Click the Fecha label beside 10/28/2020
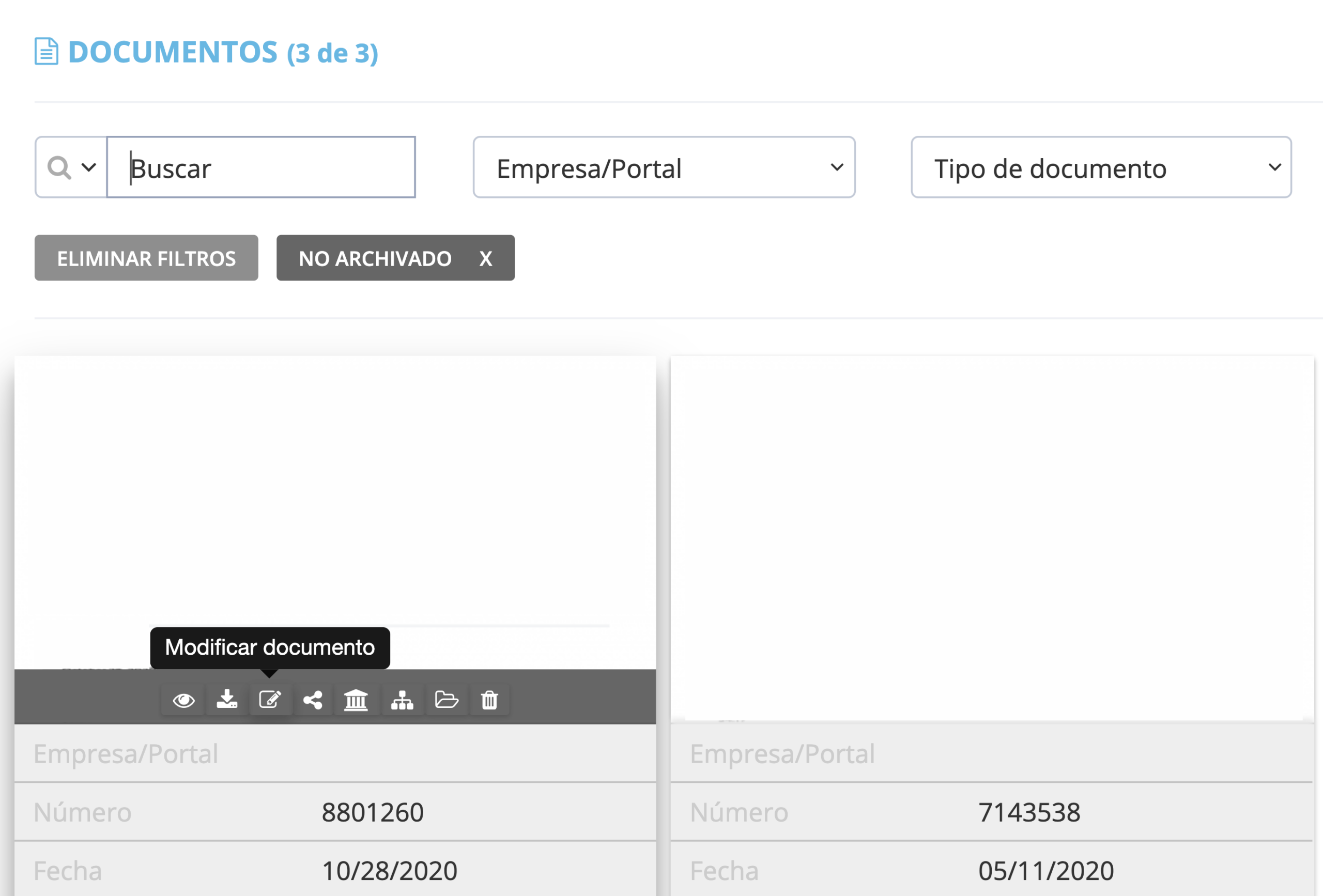The image size is (1323, 896). tap(68, 871)
